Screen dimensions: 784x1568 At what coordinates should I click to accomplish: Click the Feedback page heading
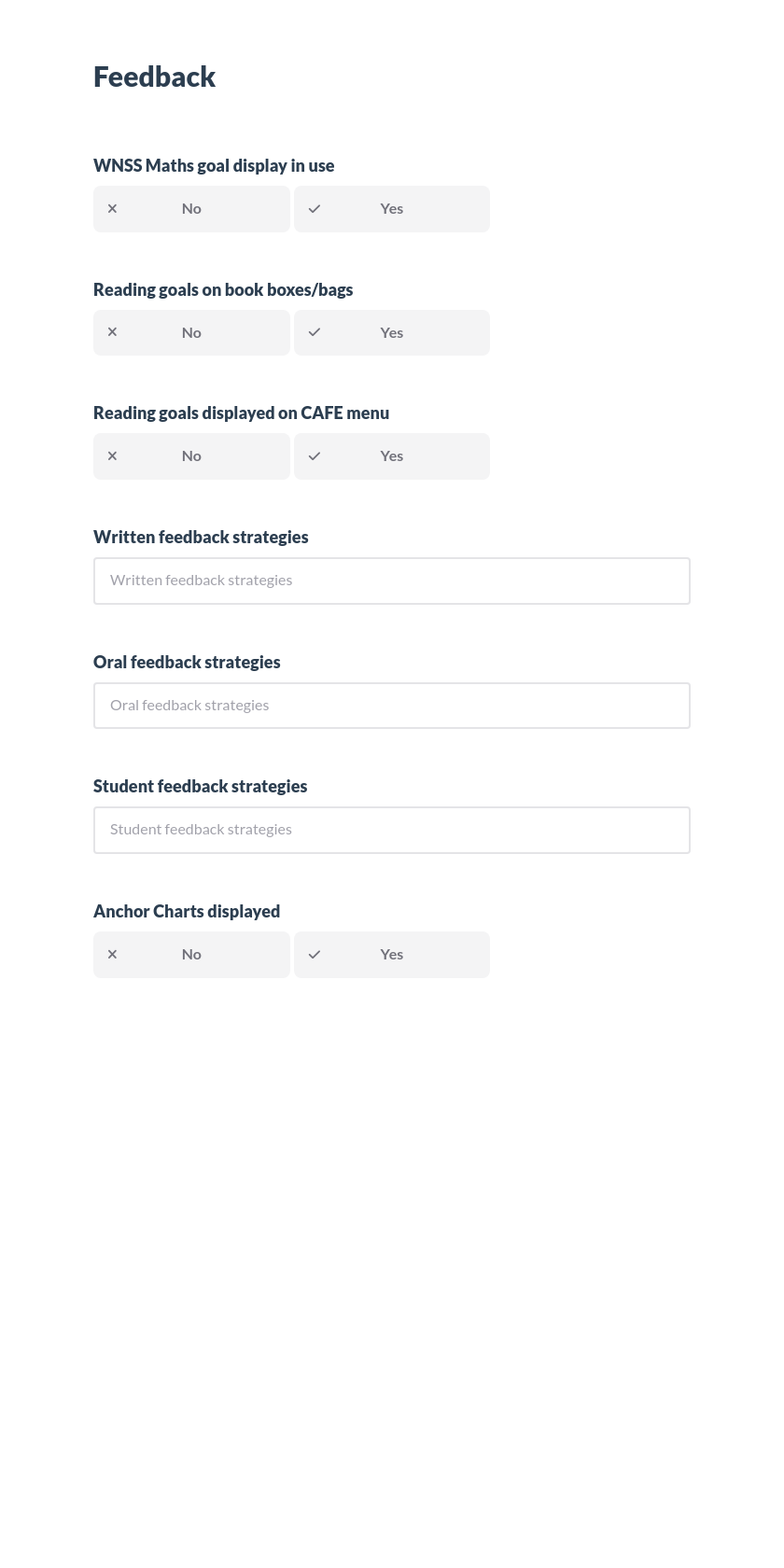154,77
